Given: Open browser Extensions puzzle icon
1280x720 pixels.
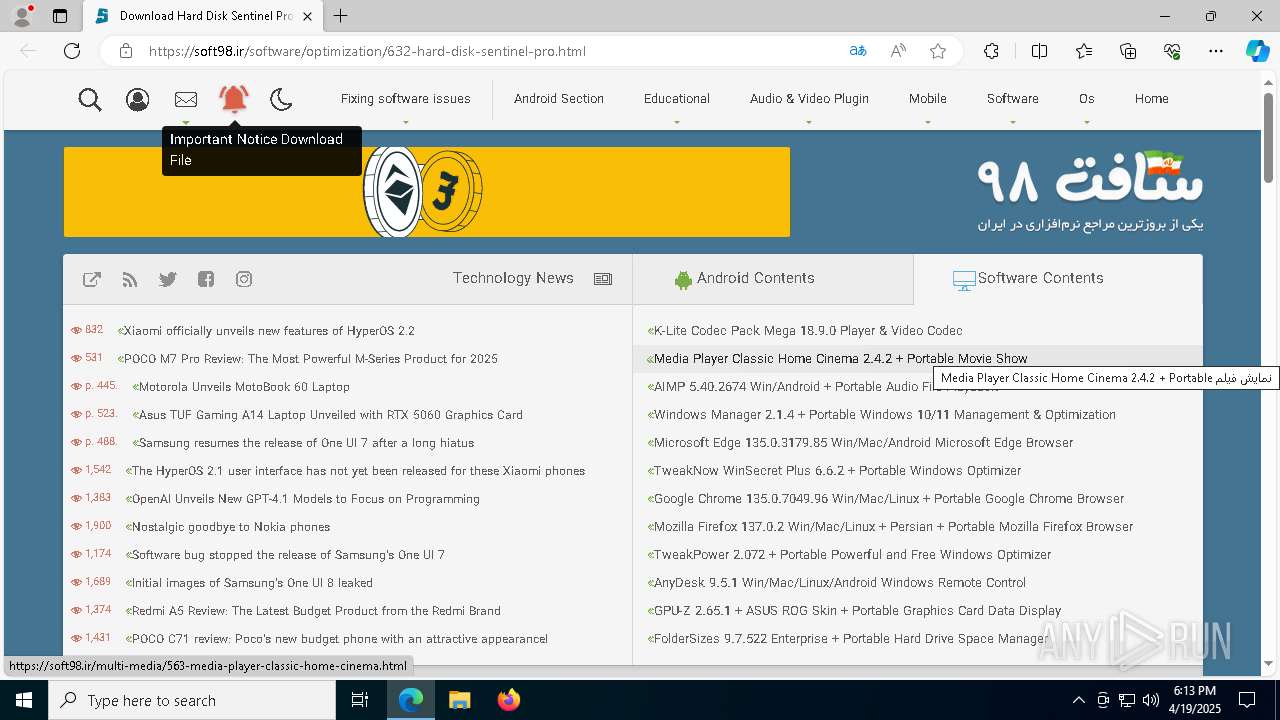Looking at the screenshot, I should tap(991, 51).
